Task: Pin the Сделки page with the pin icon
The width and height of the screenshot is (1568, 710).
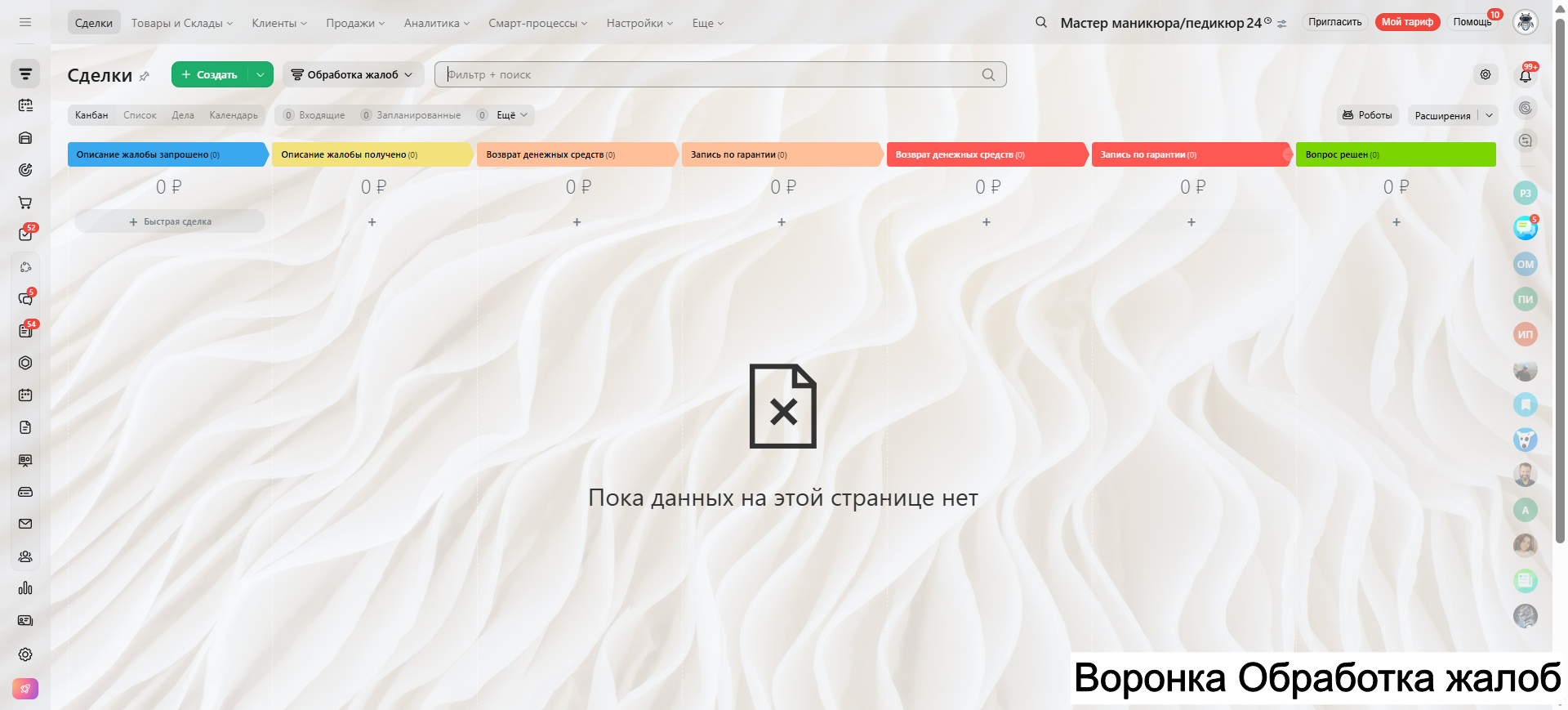Action: click(145, 76)
